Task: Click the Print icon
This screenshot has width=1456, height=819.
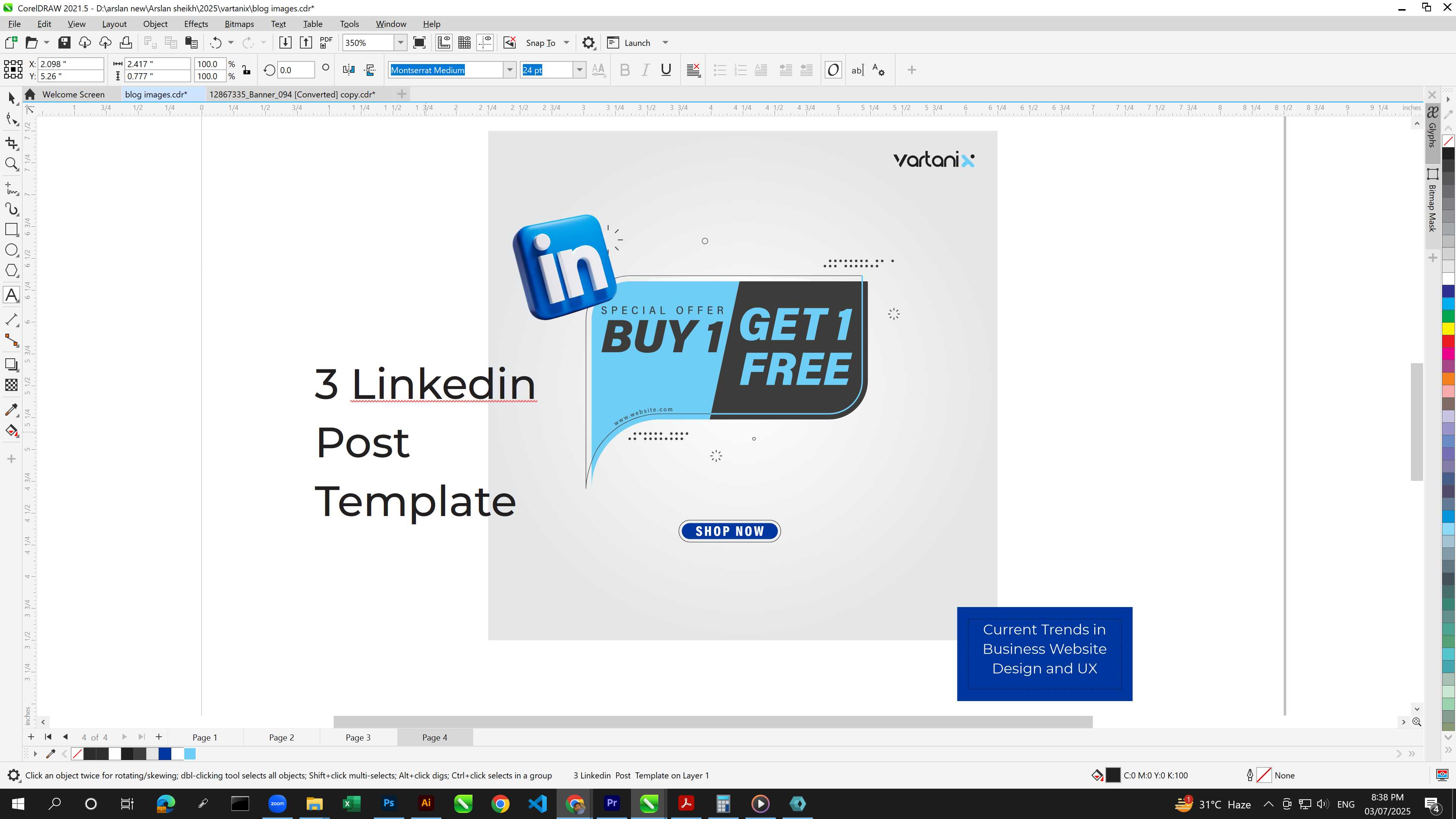Action: [126, 42]
